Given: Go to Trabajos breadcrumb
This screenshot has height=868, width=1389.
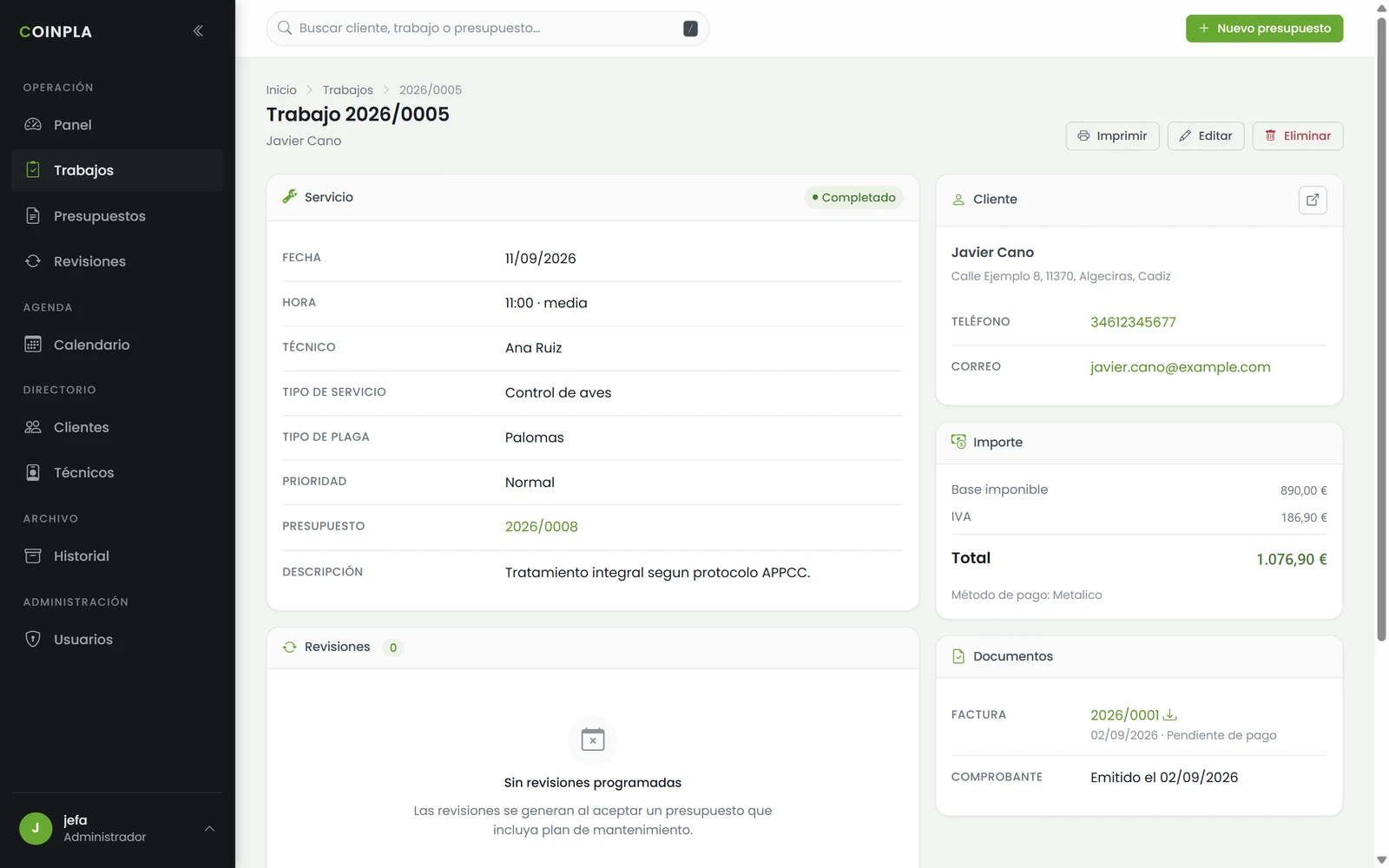Looking at the screenshot, I should tap(347, 90).
